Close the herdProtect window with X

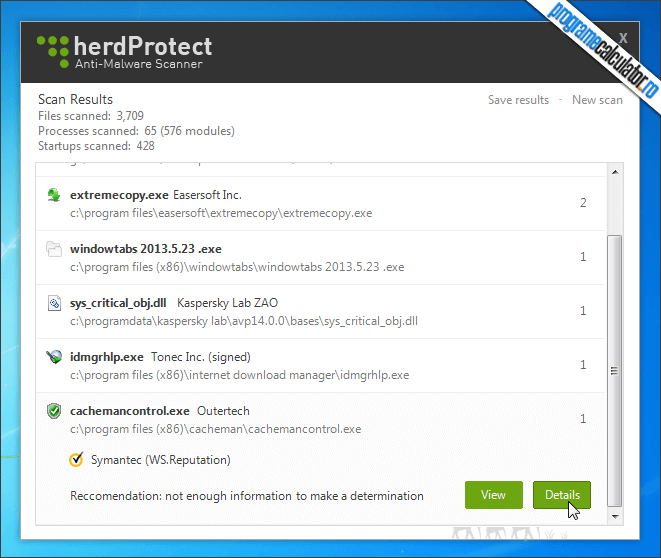(623, 38)
